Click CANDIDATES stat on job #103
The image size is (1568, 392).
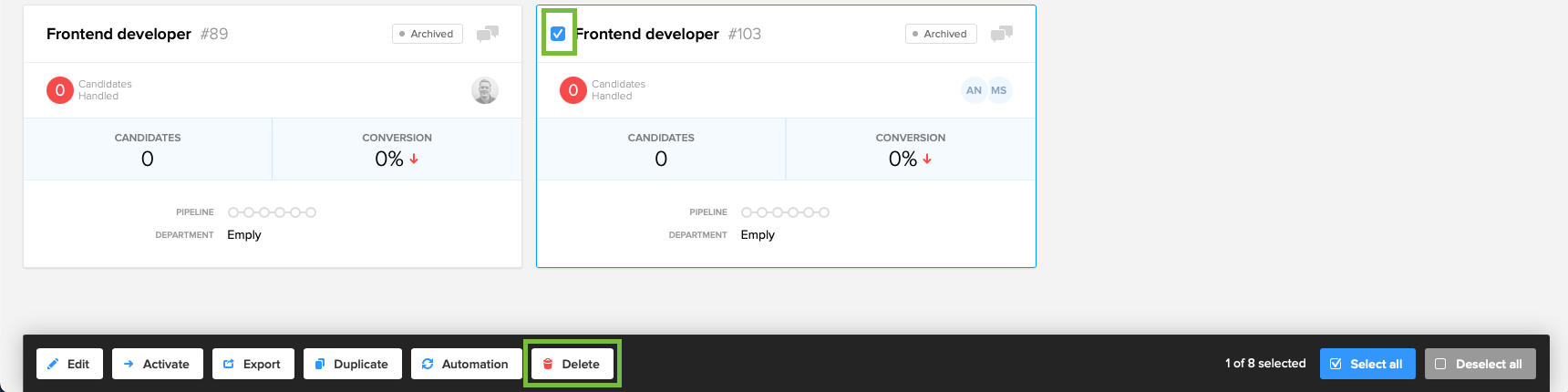click(x=661, y=150)
